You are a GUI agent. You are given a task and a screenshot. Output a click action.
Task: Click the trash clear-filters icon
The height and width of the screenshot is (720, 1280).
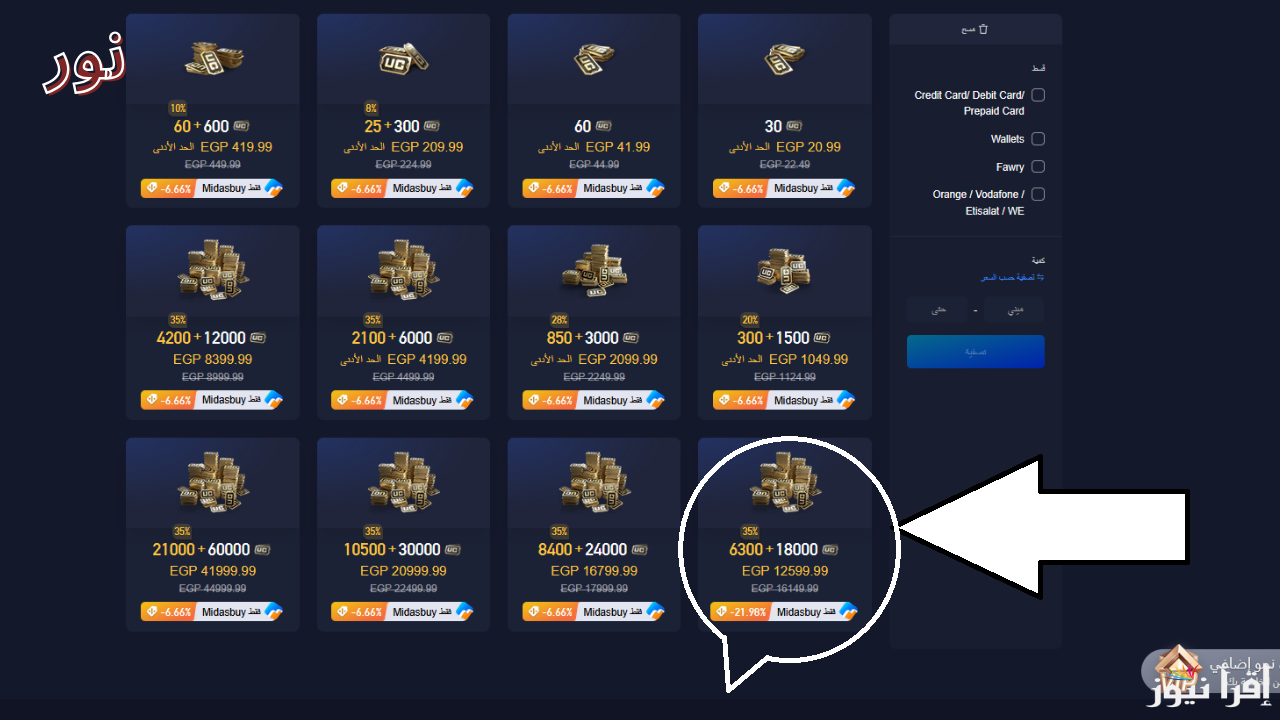point(983,29)
